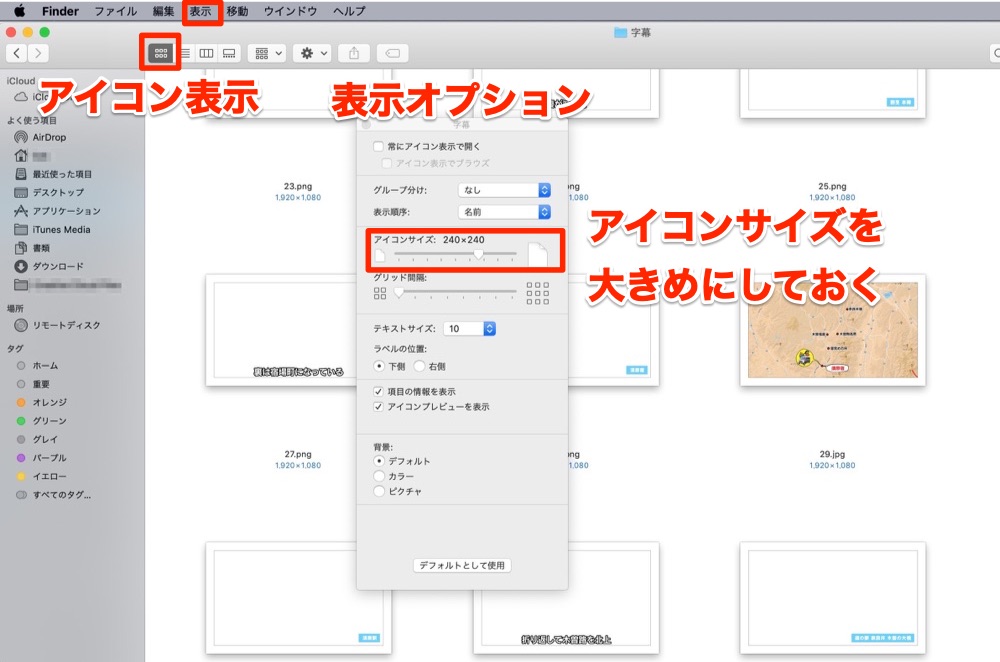Go back to previous folder

click(x=17, y=53)
